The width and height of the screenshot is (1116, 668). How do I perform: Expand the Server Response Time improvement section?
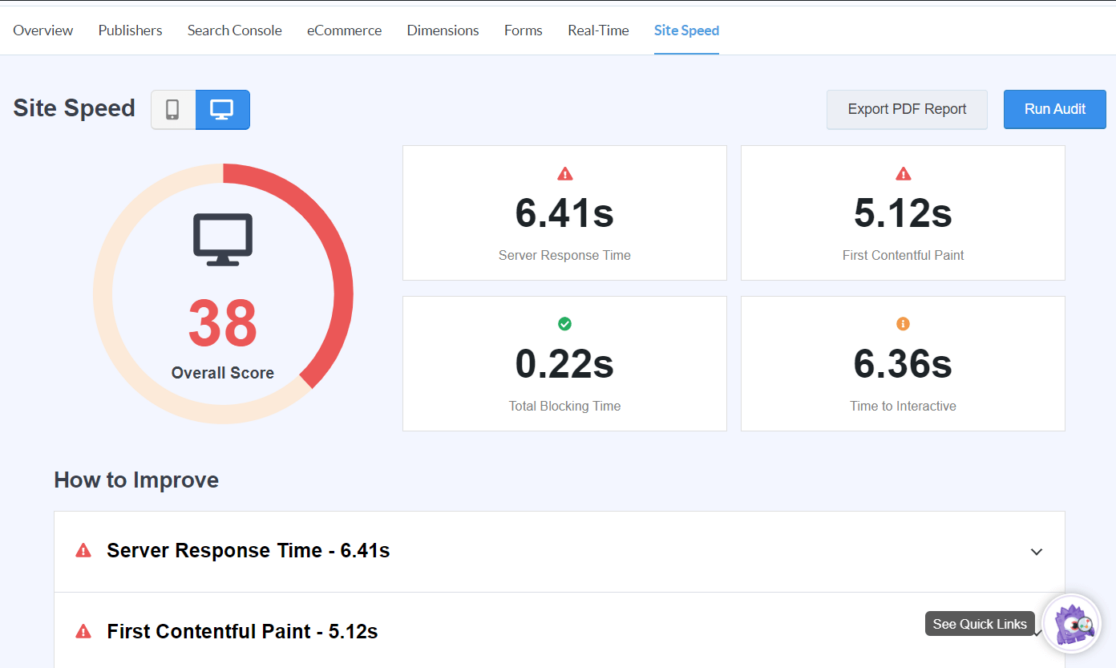(1037, 551)
